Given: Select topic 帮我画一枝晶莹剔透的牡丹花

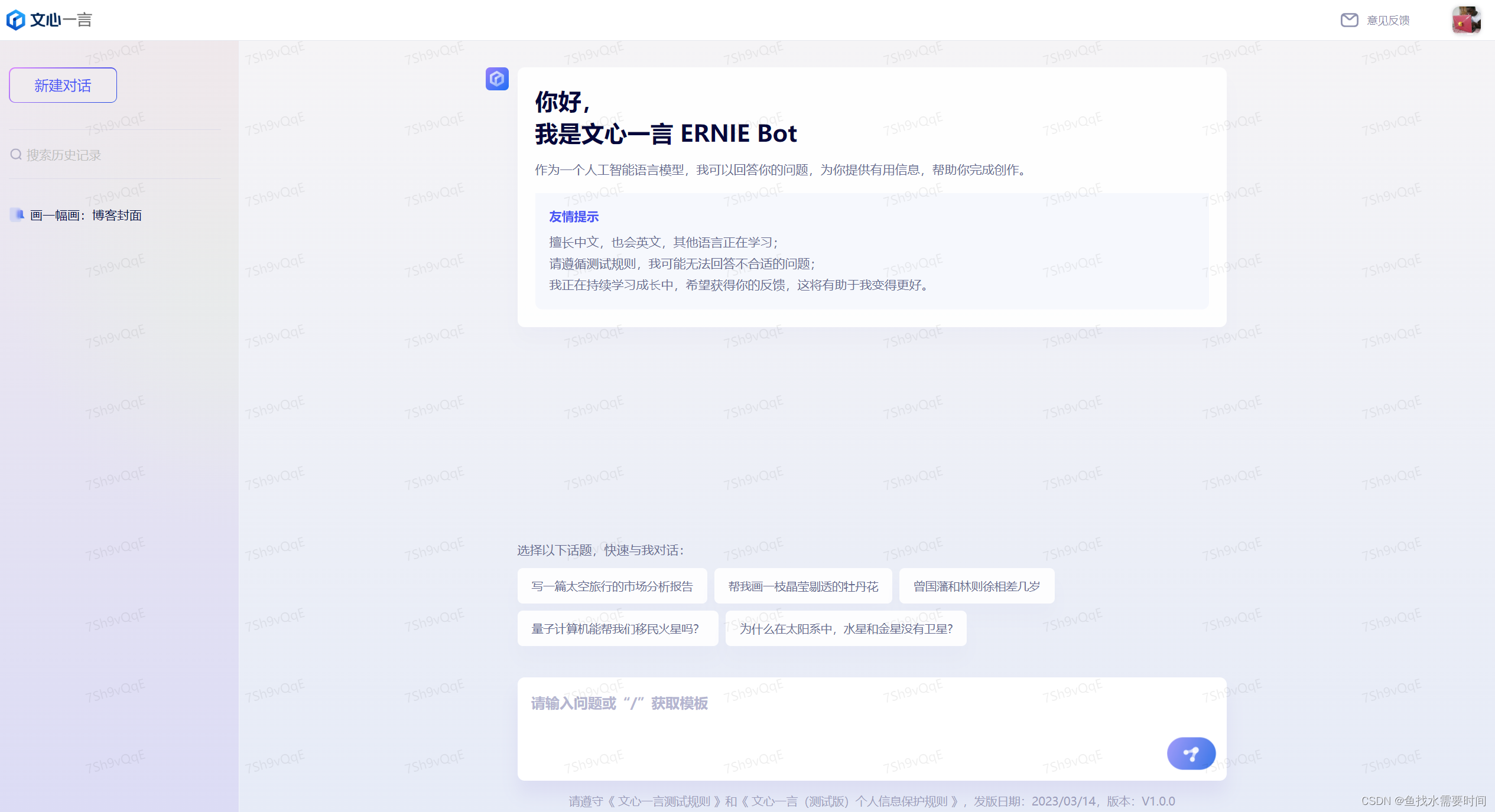Looking at the screenshot, I should click(x=802, y=586).
